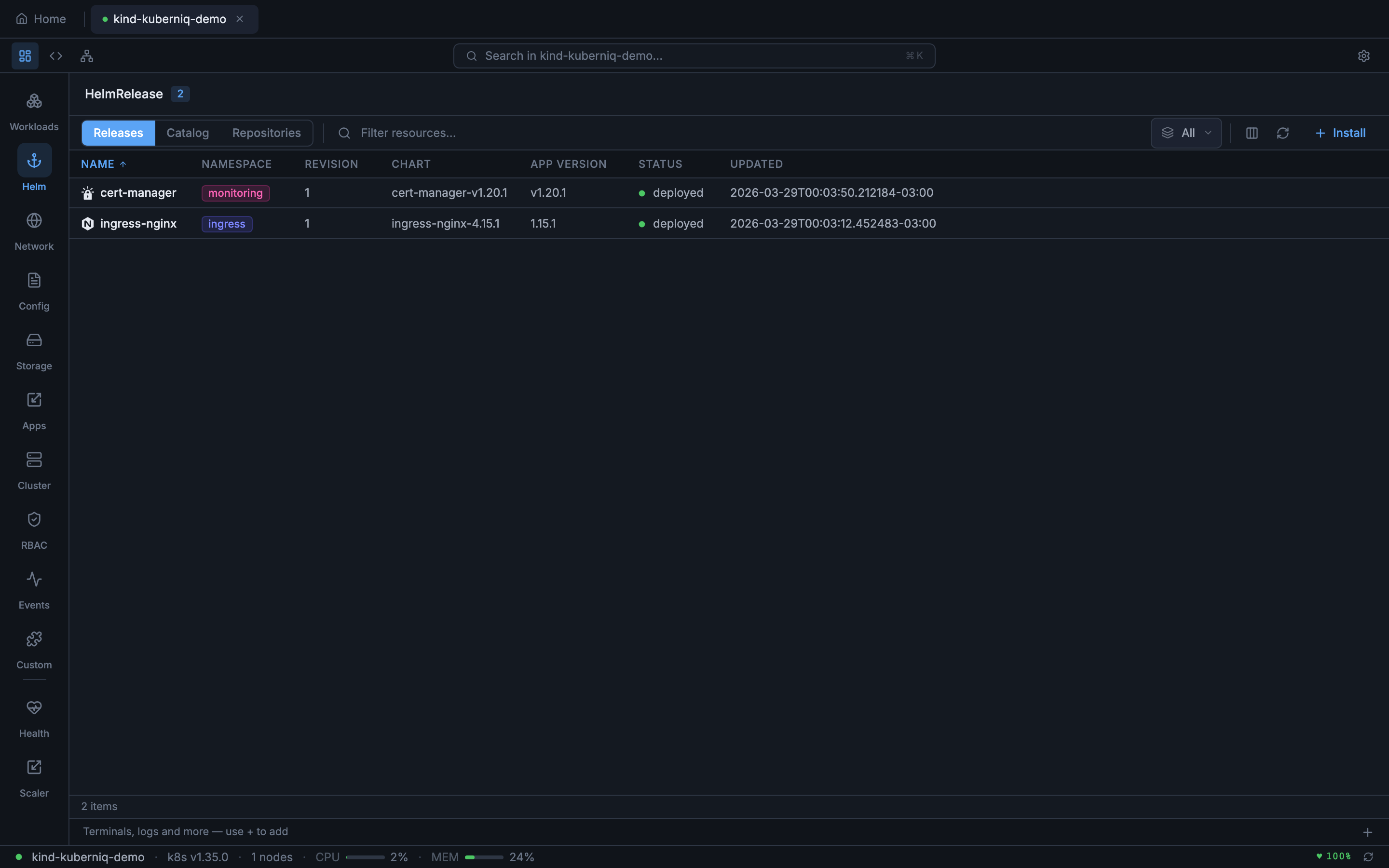Select Workloads in the sidebar
The image size is (1389, 868).
(x=34, y=111)
